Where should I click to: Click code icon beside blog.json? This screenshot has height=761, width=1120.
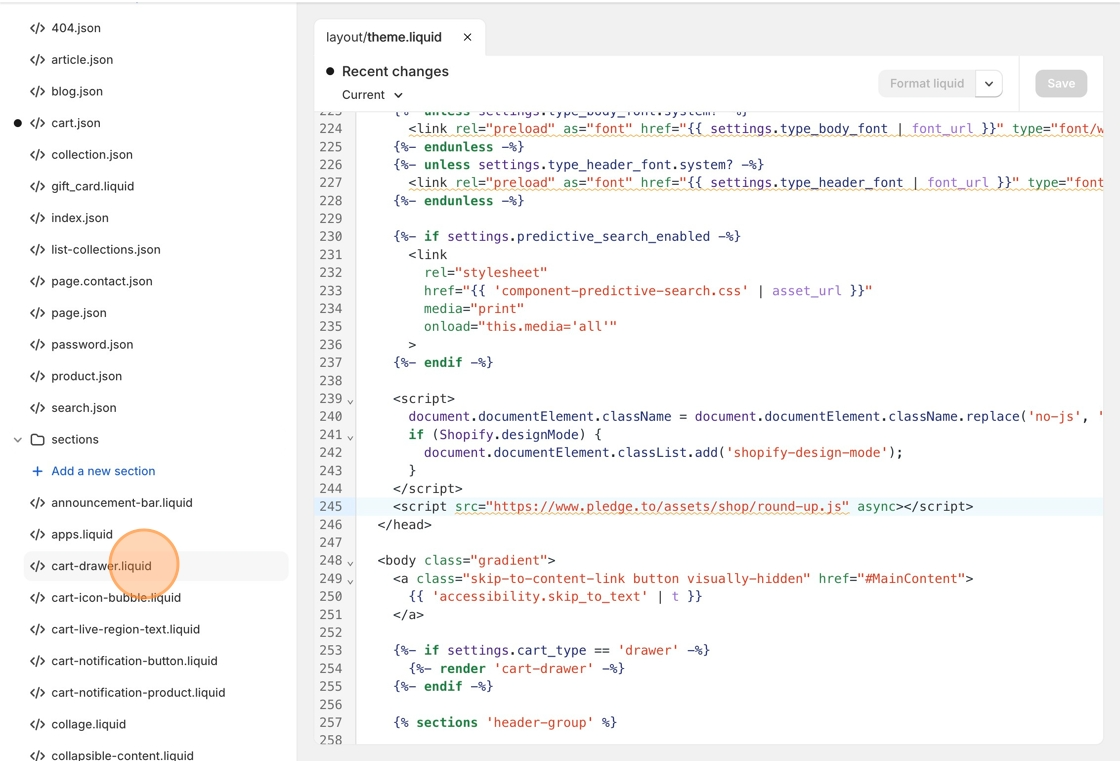pos(37,91)
